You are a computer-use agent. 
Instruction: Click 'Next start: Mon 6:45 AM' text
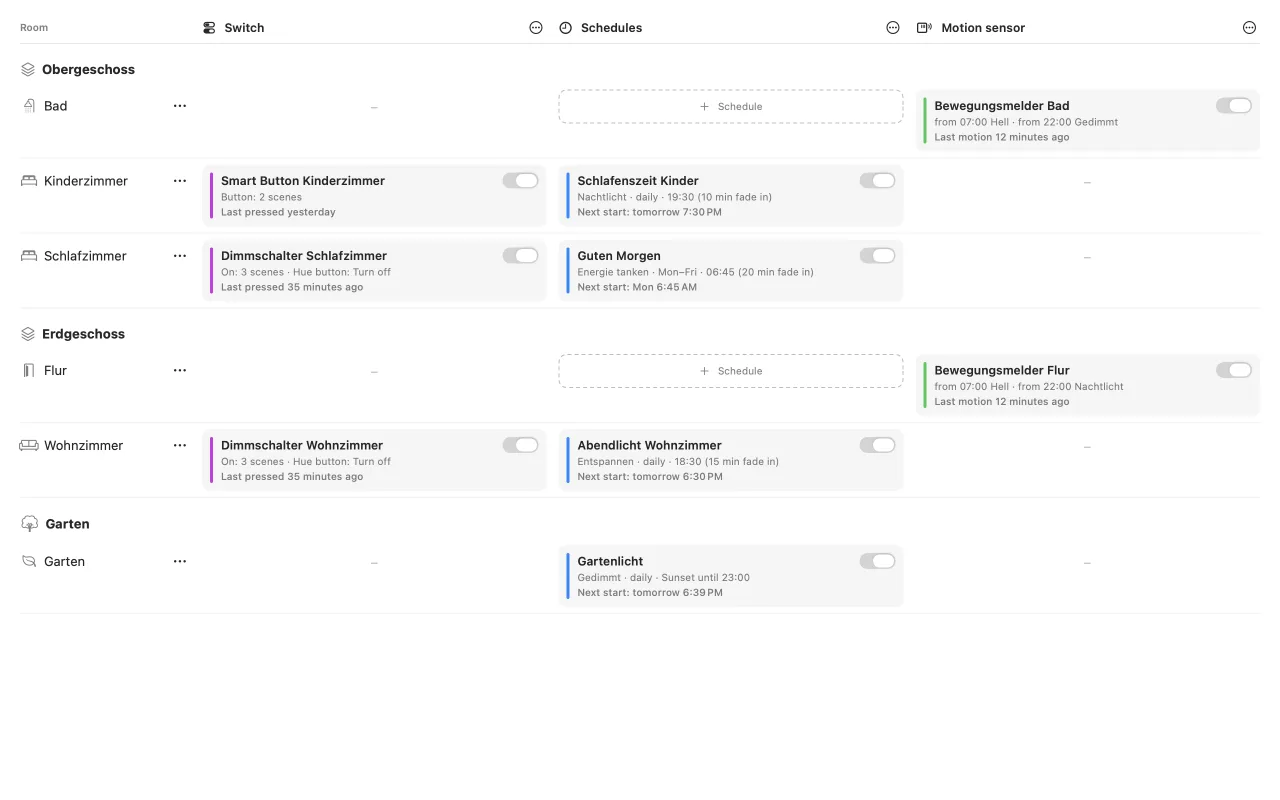click(637, 287)
